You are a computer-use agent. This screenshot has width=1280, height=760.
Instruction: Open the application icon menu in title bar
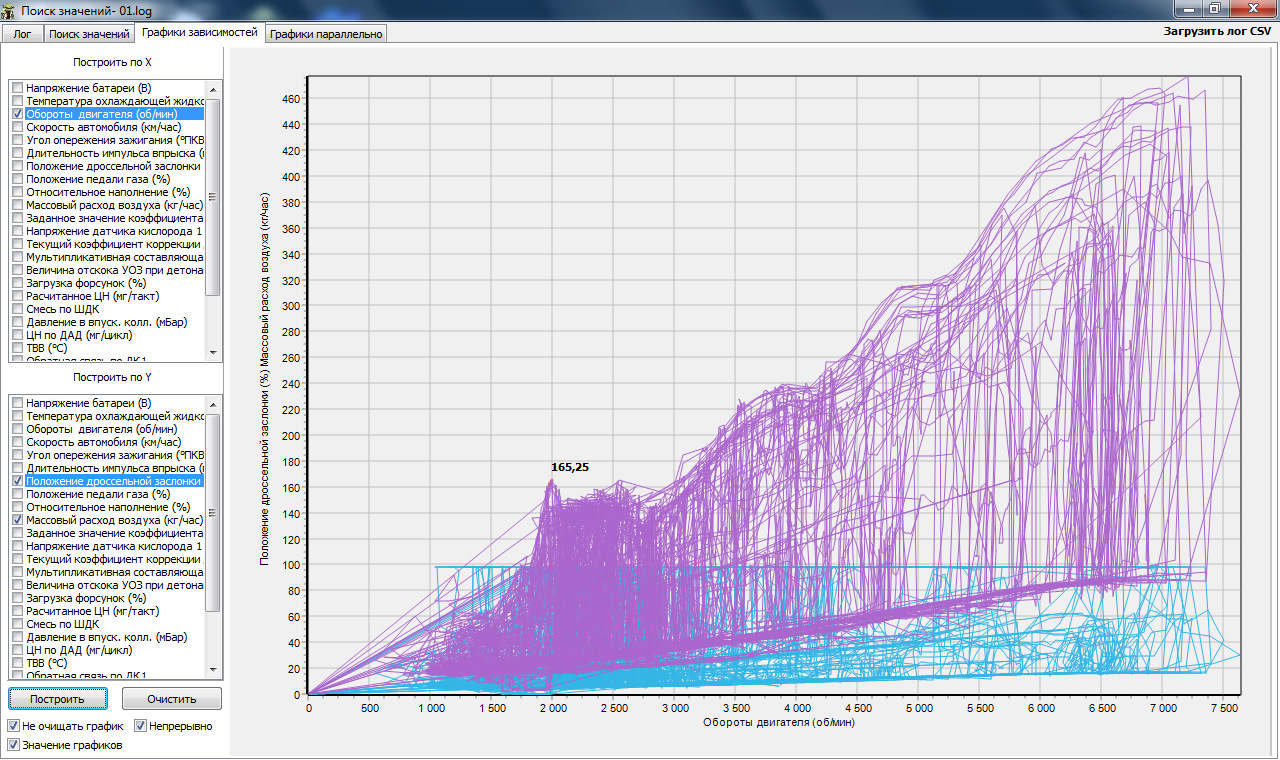click(x=9, y=9)
